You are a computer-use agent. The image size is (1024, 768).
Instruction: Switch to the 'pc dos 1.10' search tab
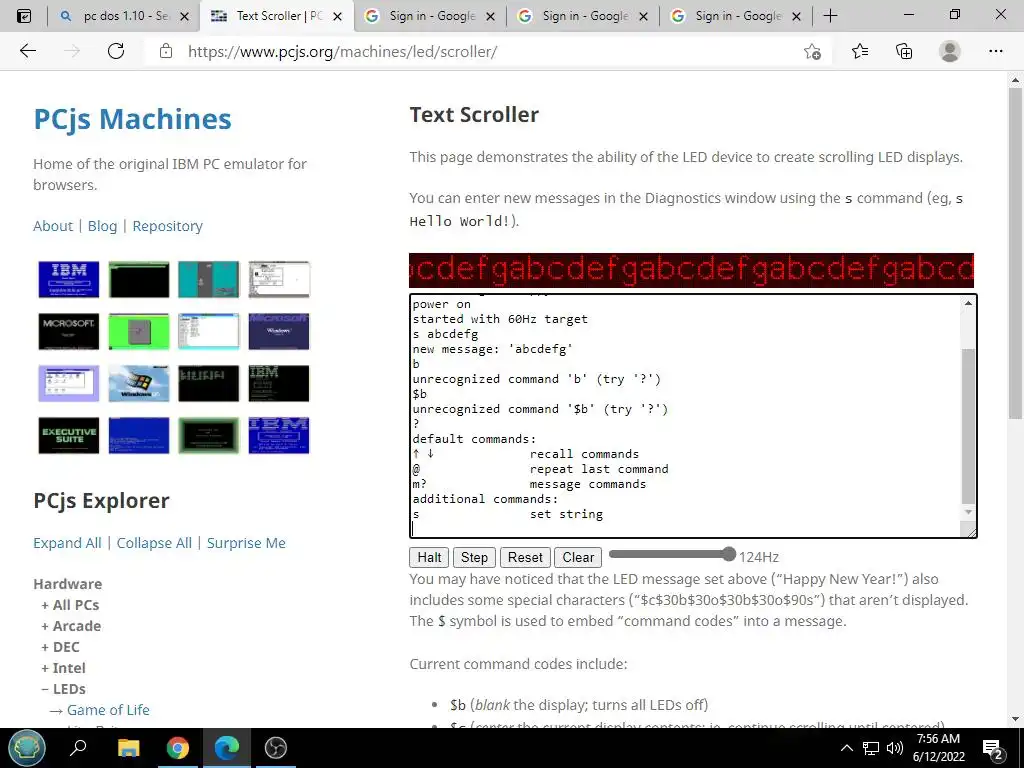click(x=123, y=16)
